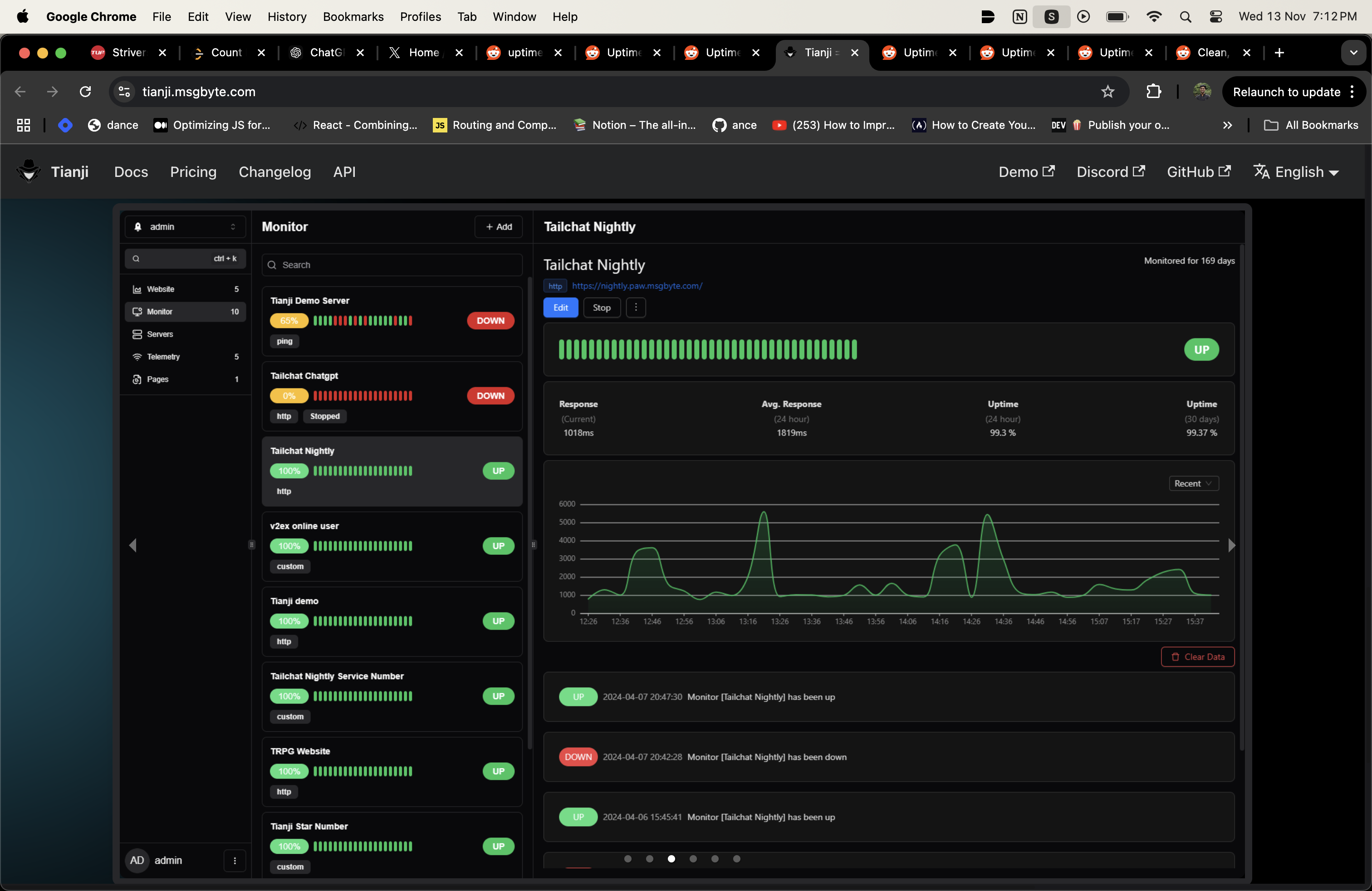
Task: Click the Wi-Fi status icon
Action: point(1154,17)
